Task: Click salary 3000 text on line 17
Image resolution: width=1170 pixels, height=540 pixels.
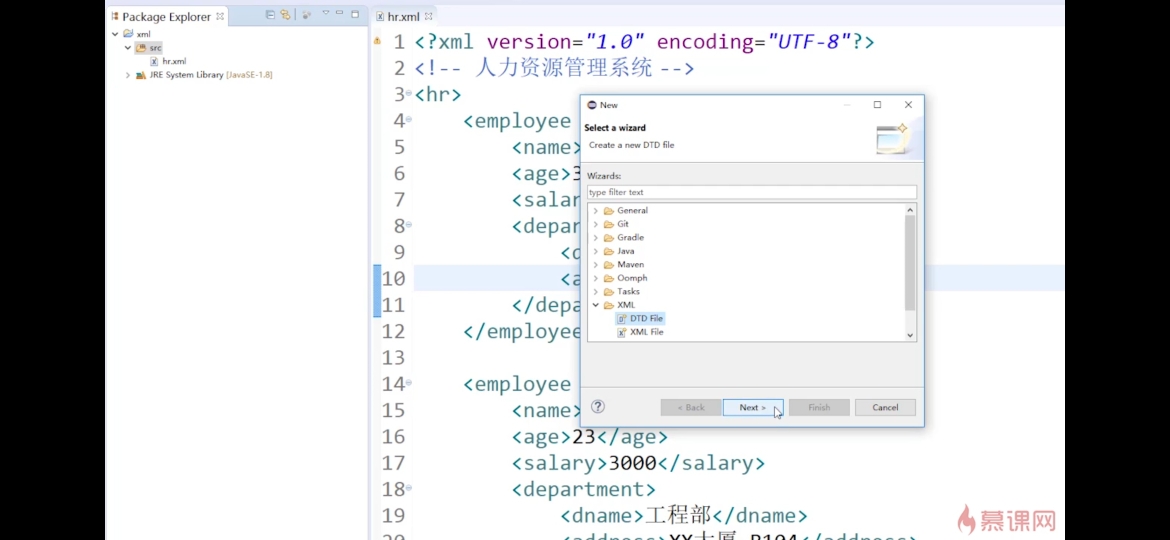Action: point(638,462)
